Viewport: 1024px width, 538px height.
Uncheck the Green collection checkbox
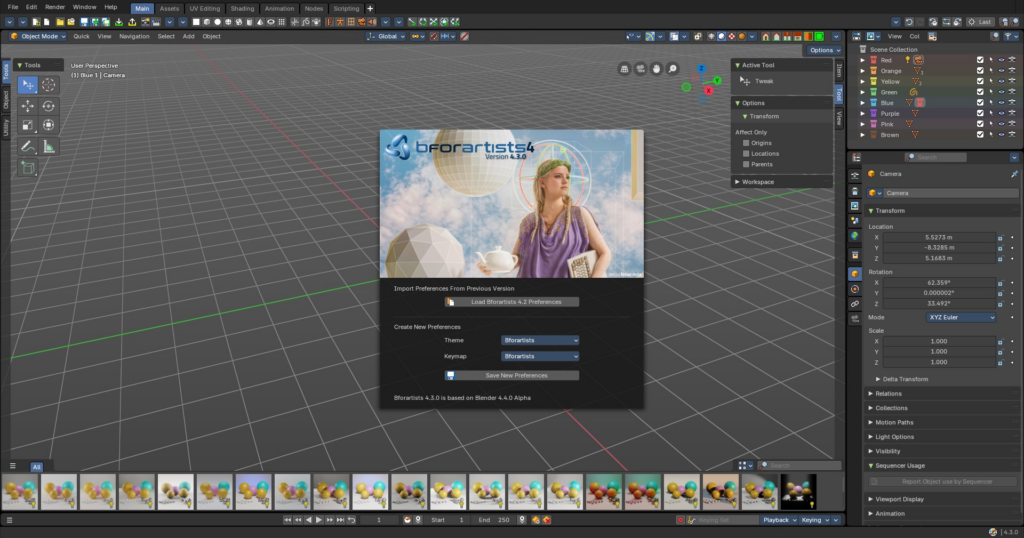pos(980,92)
